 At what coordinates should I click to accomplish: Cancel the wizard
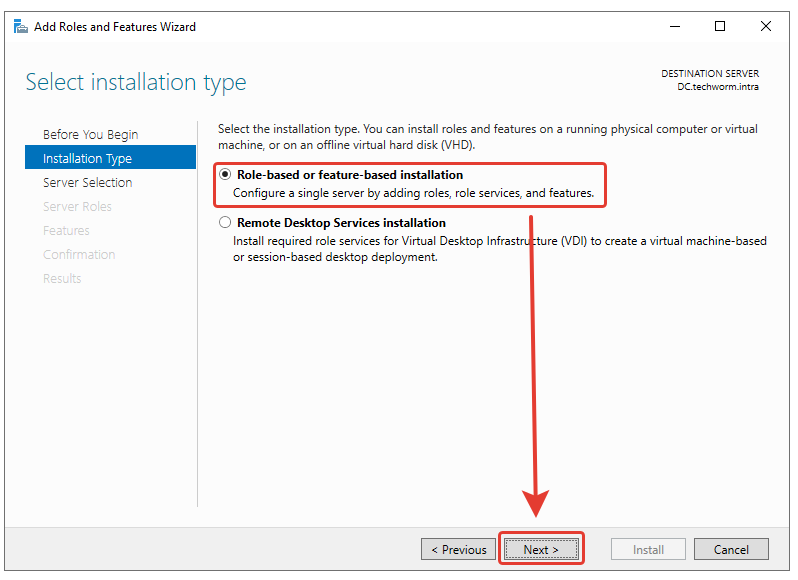pyautogui.click(x=731, y=549)
